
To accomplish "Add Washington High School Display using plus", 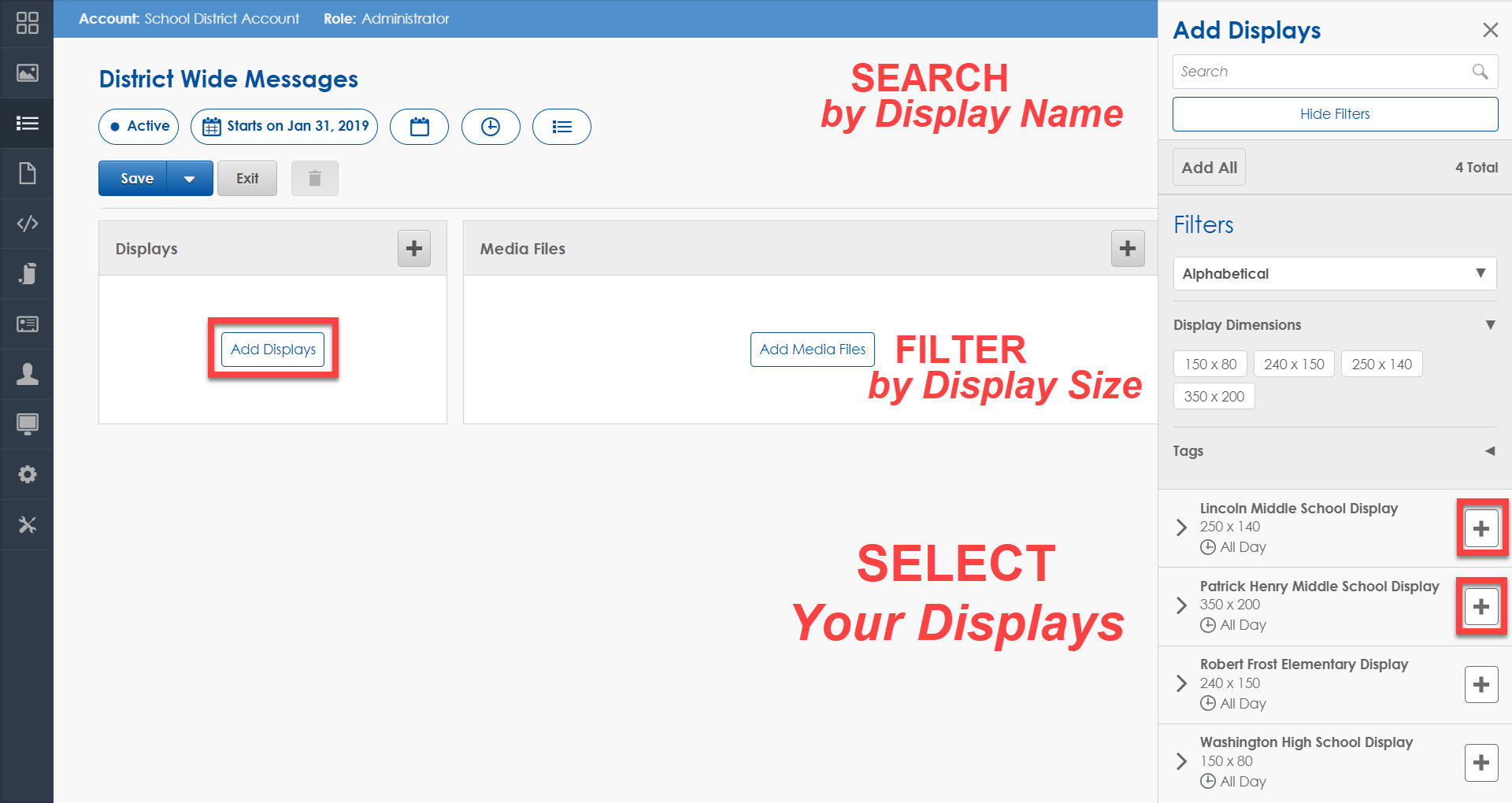I will [1481, 762].
